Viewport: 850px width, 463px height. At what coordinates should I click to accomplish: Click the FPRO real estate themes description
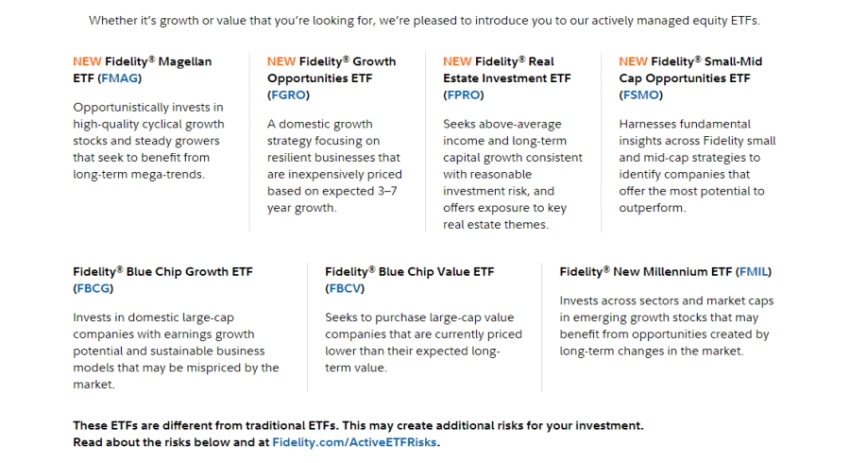512,174
